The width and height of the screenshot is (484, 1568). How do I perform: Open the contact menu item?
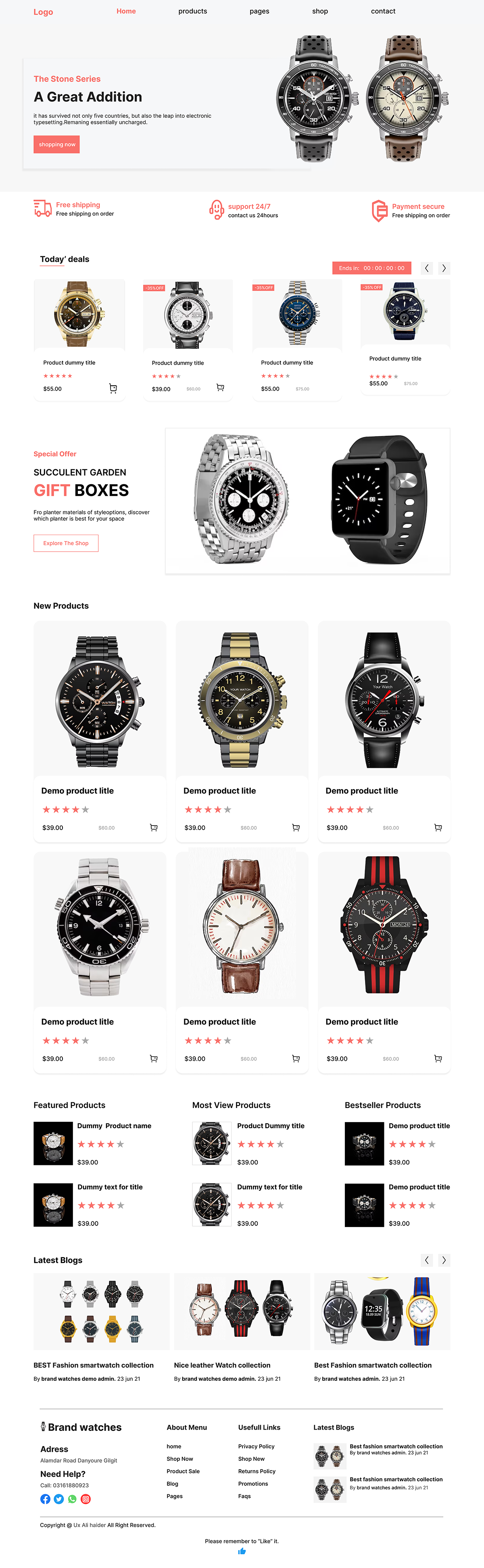[383, 11]
